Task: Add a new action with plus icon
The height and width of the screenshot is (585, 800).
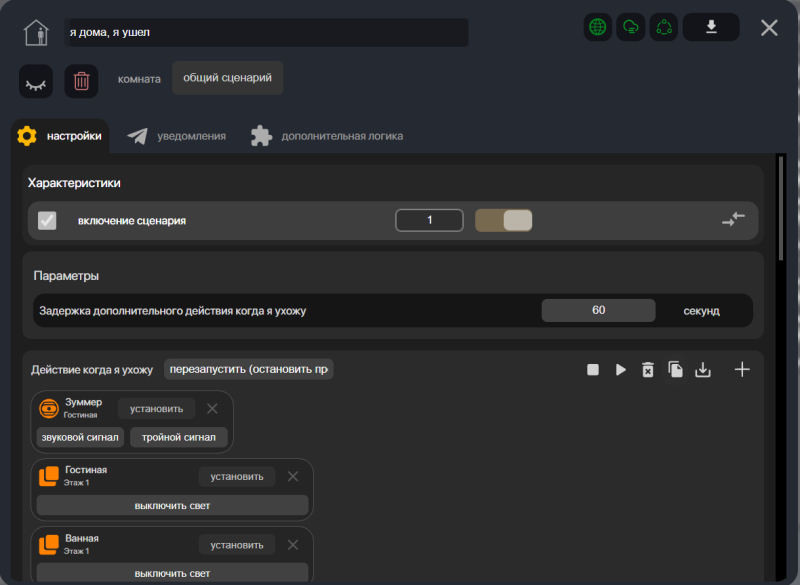Action: [x=742, y=369]
